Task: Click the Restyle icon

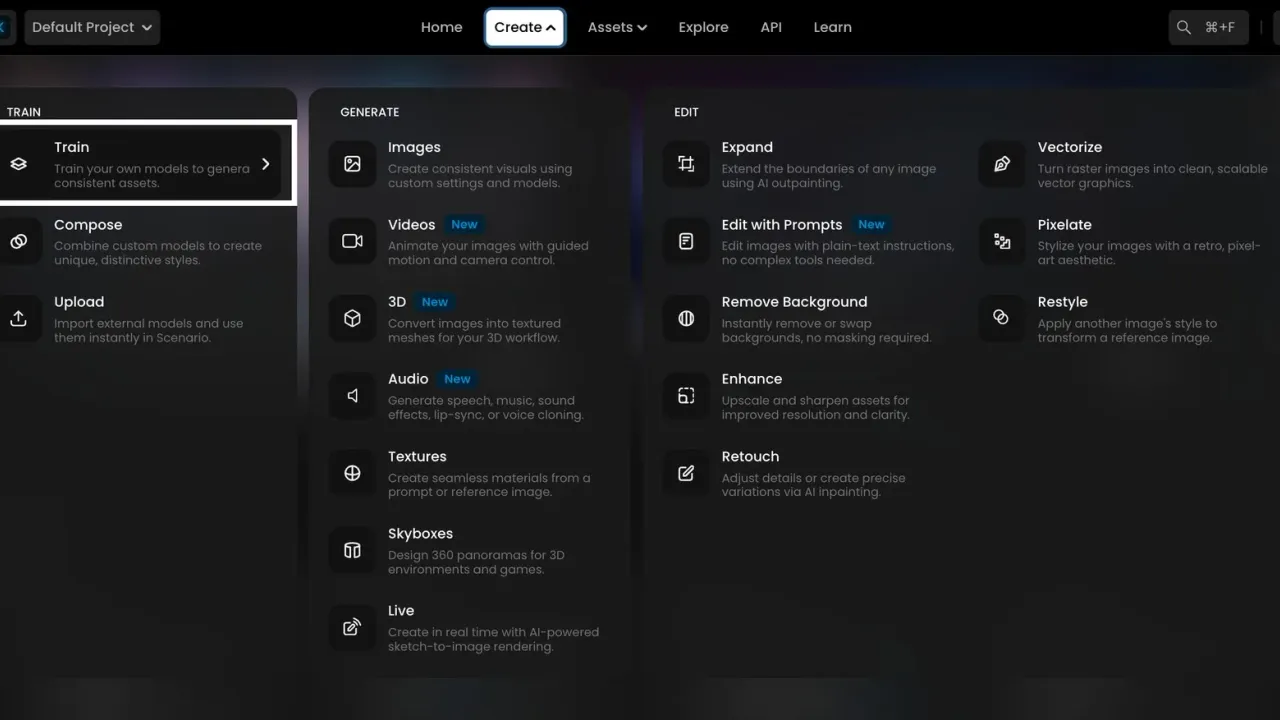Action: 1002,318
